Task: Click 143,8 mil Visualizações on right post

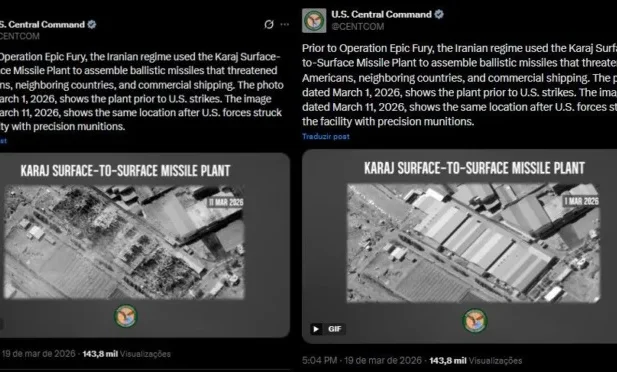Action: [476, 361]
